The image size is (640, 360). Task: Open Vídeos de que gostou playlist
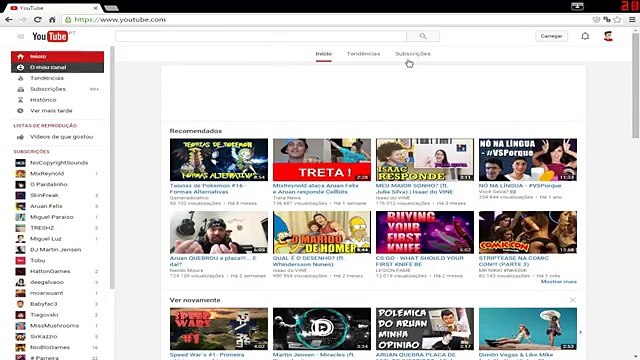tap(58, 137)
